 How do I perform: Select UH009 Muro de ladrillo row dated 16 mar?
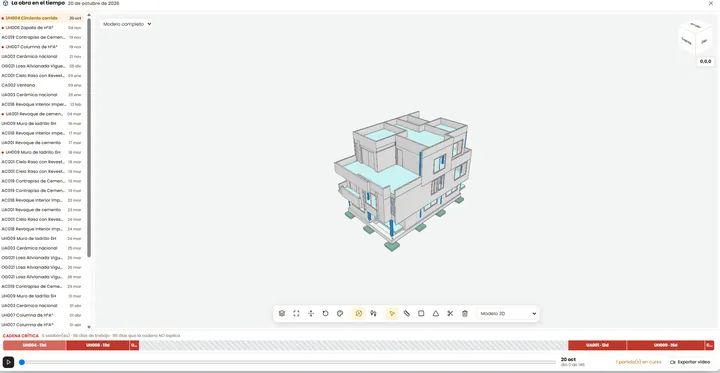(42, 124)
